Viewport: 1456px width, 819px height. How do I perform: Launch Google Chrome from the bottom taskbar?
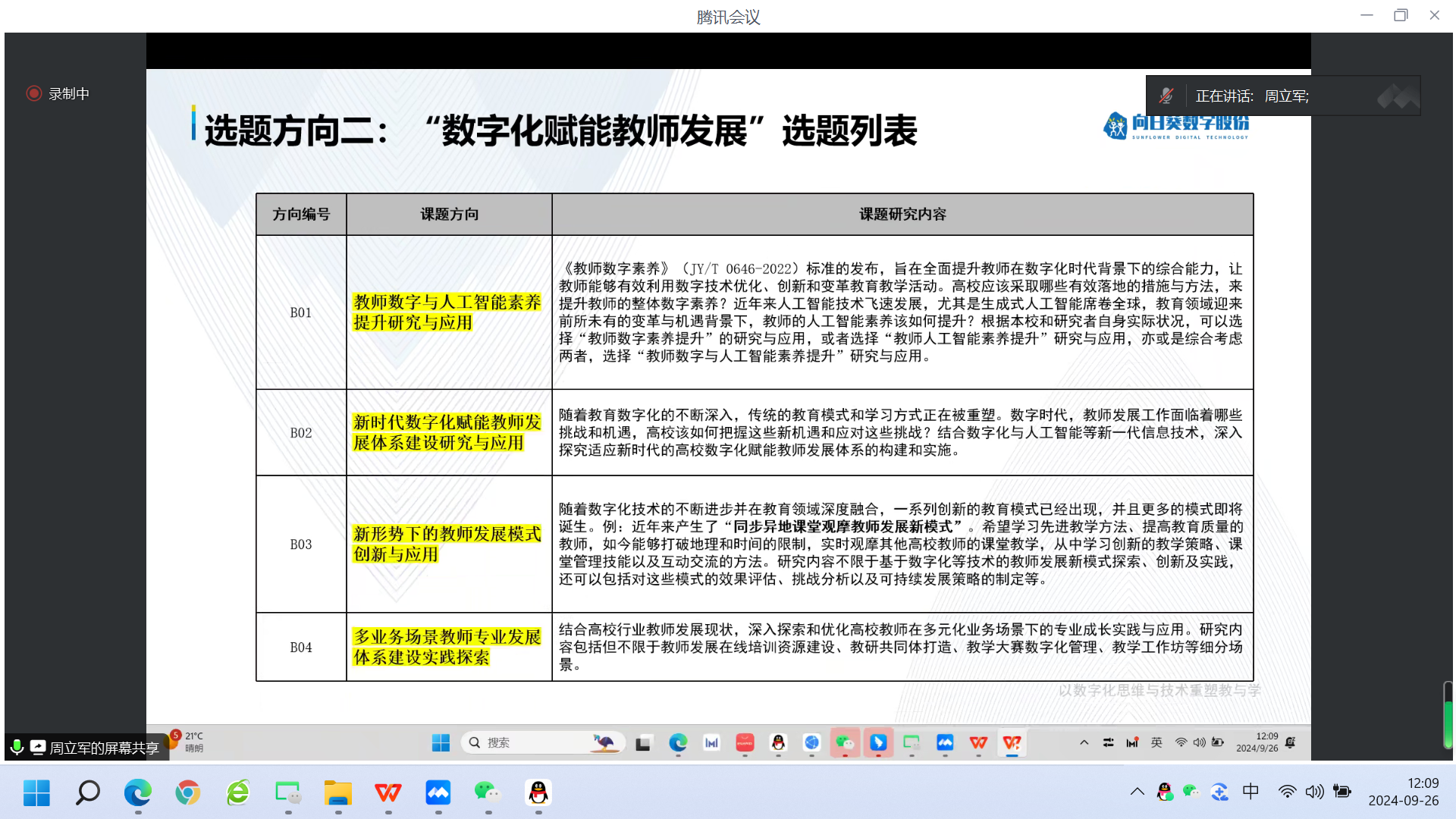point(187,793)
